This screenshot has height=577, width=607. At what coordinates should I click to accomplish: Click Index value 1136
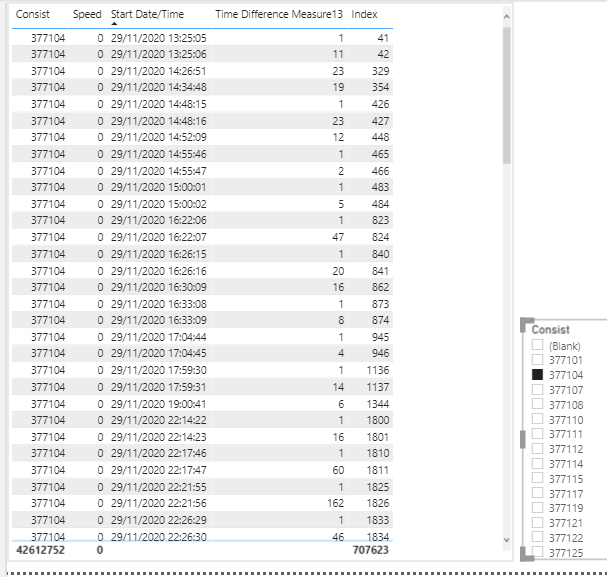378,370
